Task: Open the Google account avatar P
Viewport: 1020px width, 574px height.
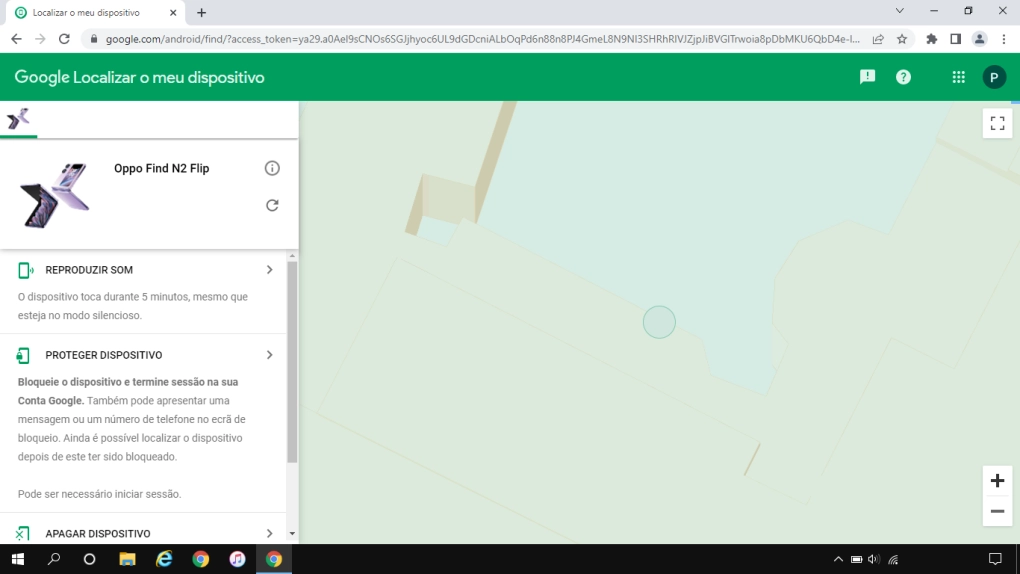Action: [994, 77]
